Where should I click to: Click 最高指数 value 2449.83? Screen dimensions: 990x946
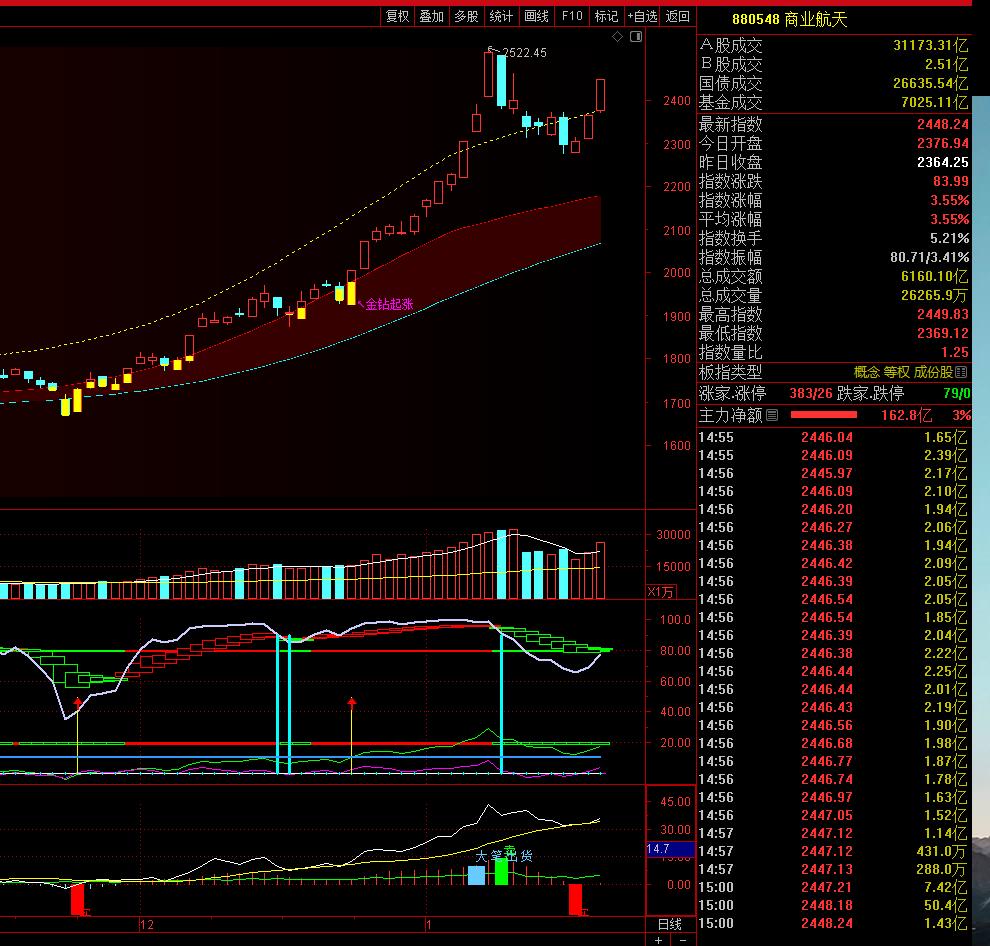pyautogui.click(x=943, y=314)
